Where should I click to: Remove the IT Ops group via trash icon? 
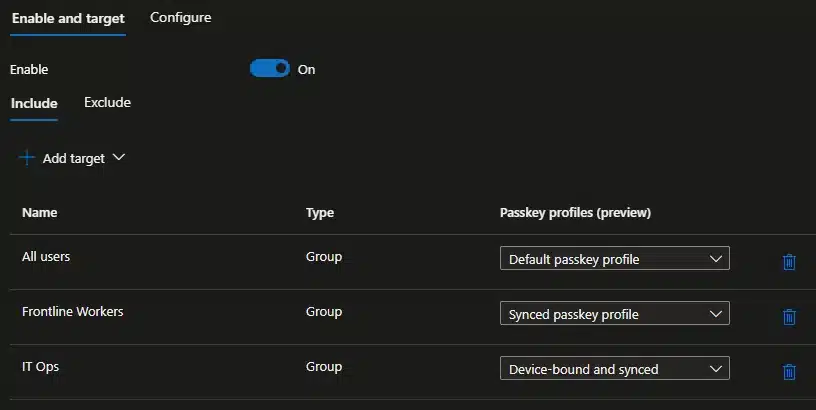pyautogui.click(x=788, y=372)
